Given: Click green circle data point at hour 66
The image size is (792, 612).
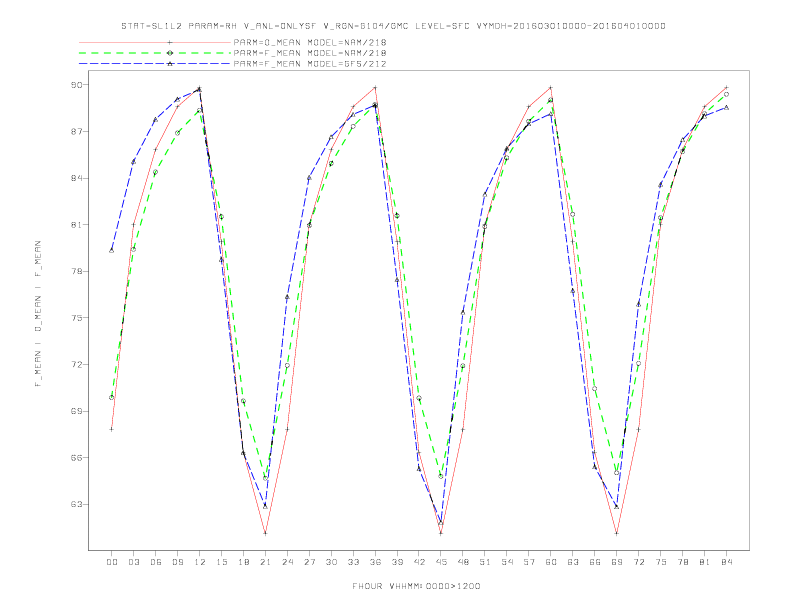Looking at the screenshot, I should pos(595,388).
